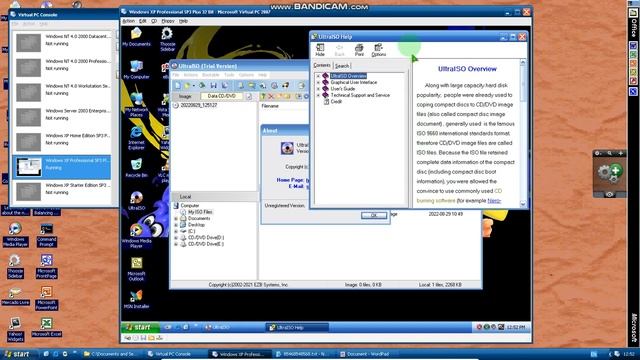
Task: Select the Contents tab in Help
Action: [322, 65]
